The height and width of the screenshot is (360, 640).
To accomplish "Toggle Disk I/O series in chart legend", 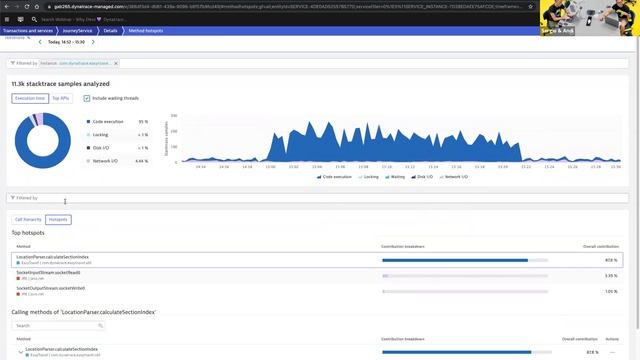I will click(x=422, y=177).
